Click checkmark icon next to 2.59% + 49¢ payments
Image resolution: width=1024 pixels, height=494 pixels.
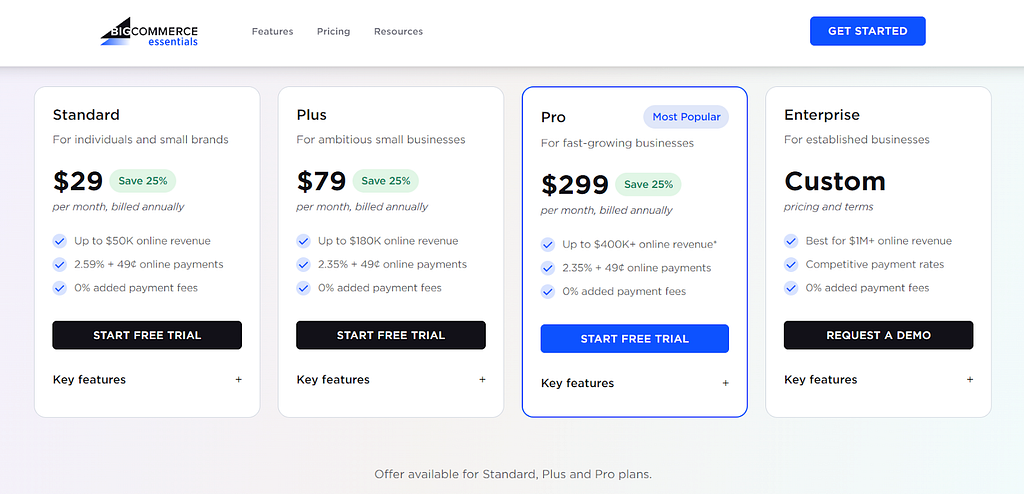click(x=59, y=265)
